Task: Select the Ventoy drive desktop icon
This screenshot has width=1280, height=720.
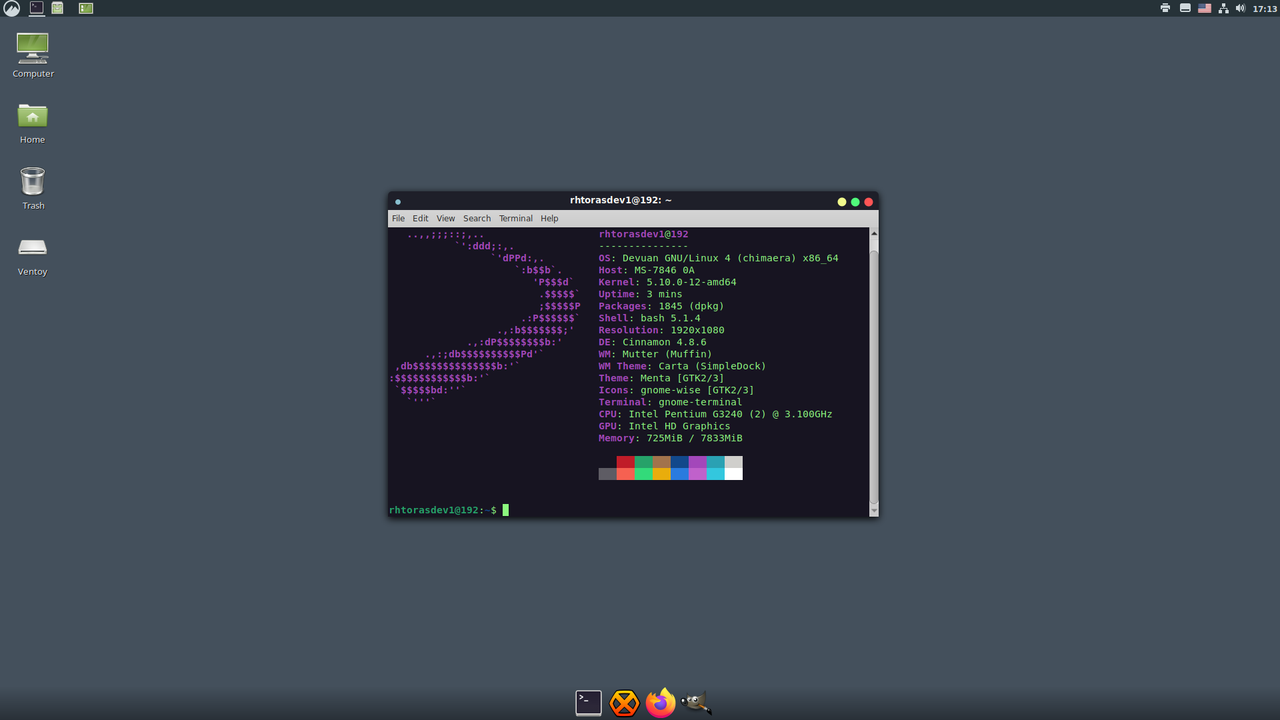Action: 33,255
